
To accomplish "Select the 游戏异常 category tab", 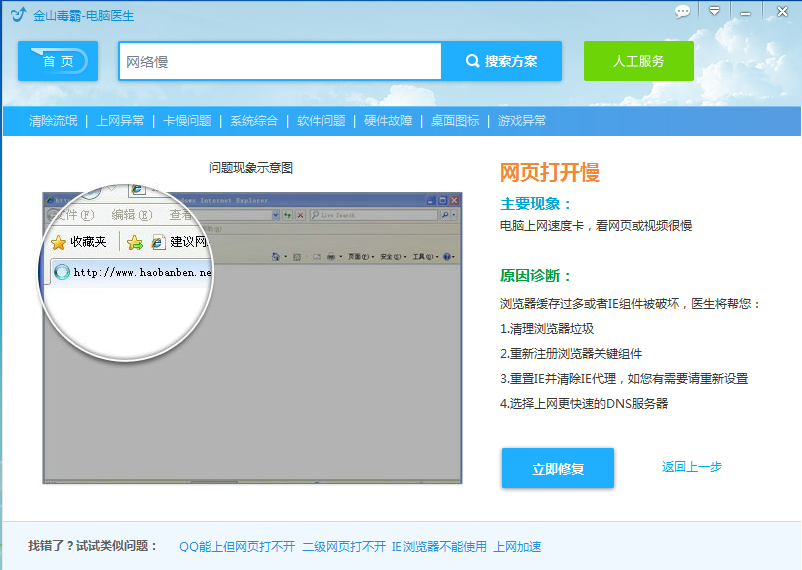I will [522, 121].
